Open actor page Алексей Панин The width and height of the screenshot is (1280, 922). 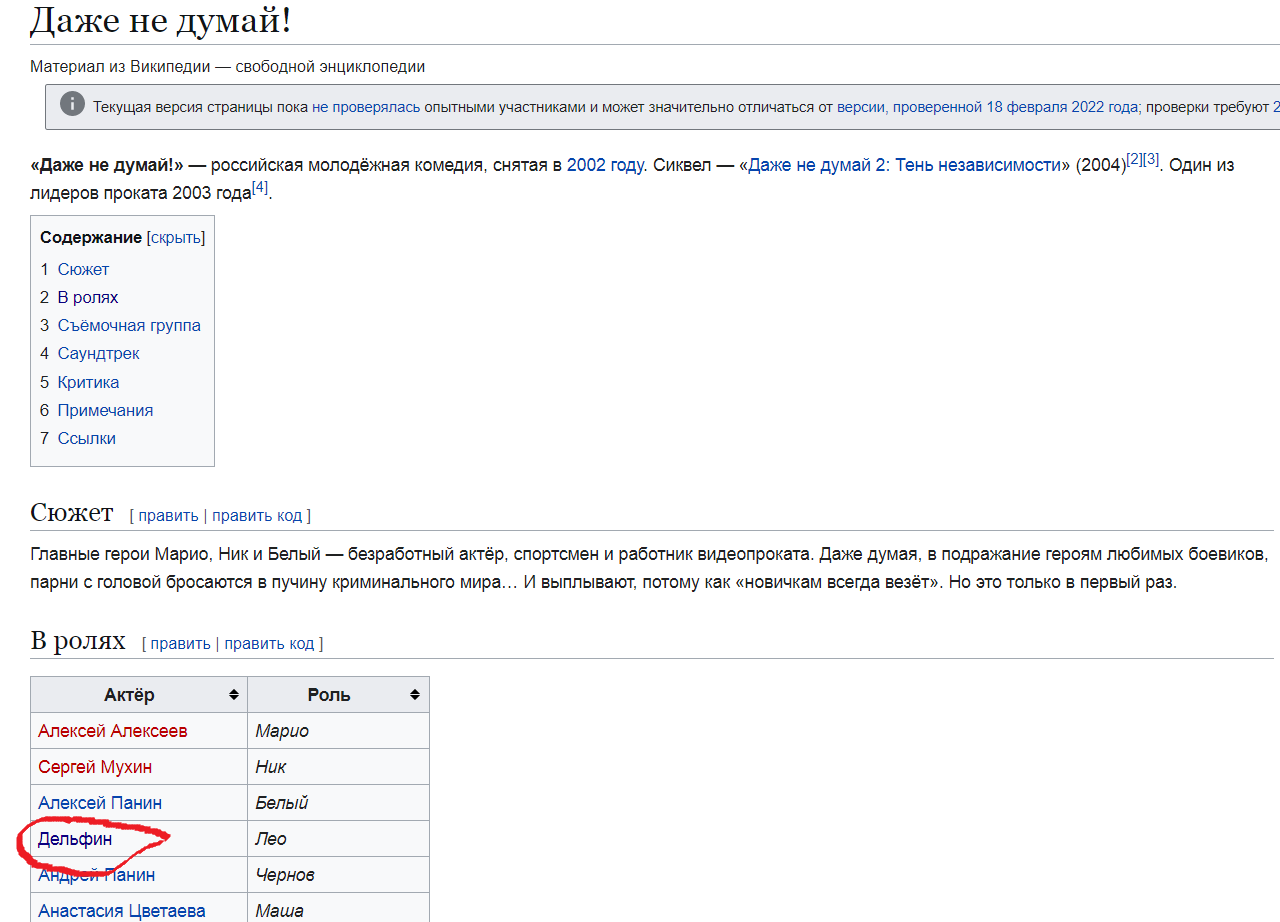(x=100, y=803)
